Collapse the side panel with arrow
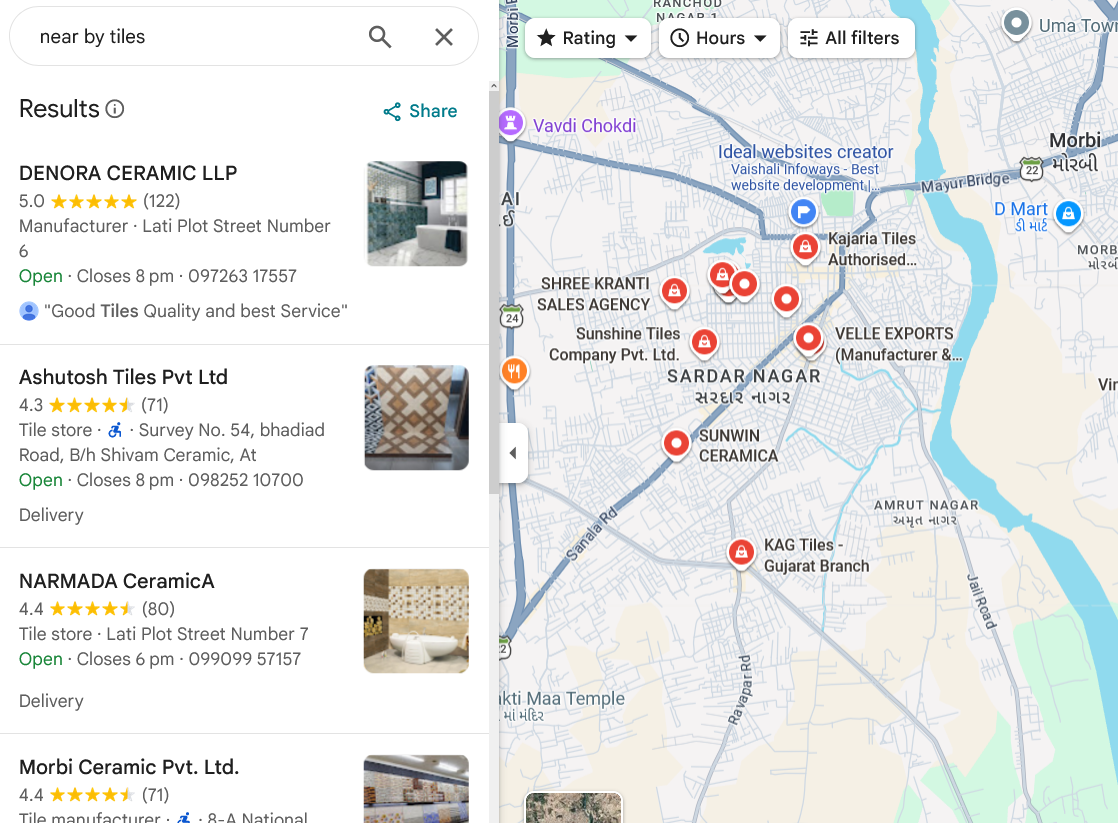 513,453
